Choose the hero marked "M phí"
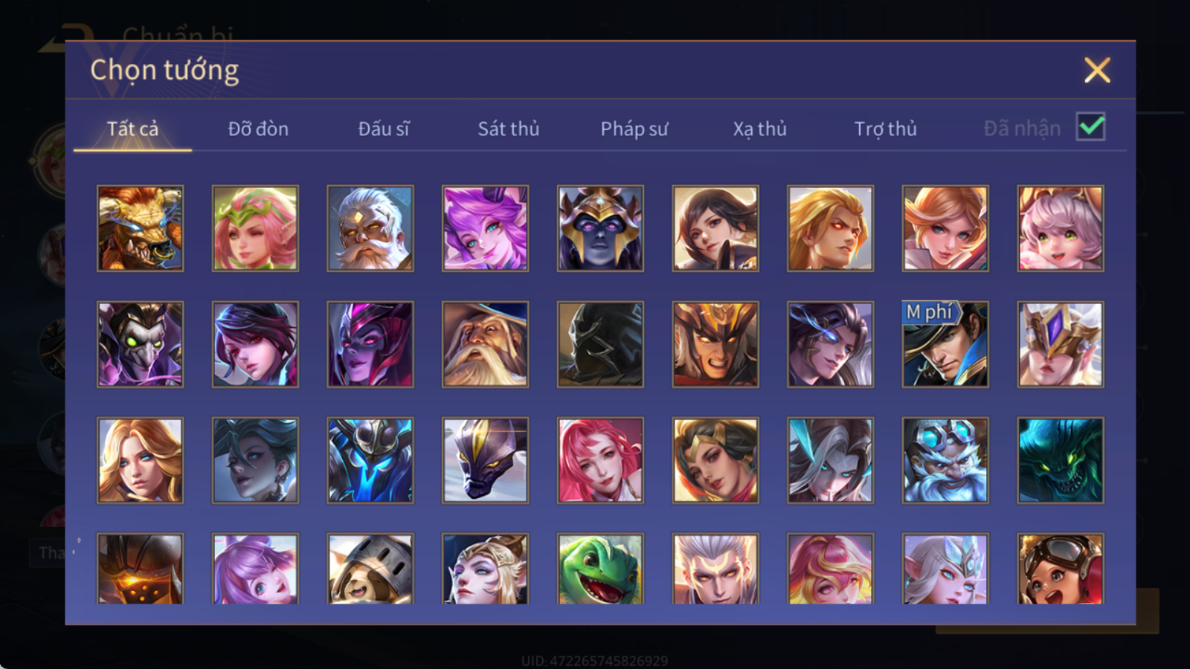 tap(945, 344)
